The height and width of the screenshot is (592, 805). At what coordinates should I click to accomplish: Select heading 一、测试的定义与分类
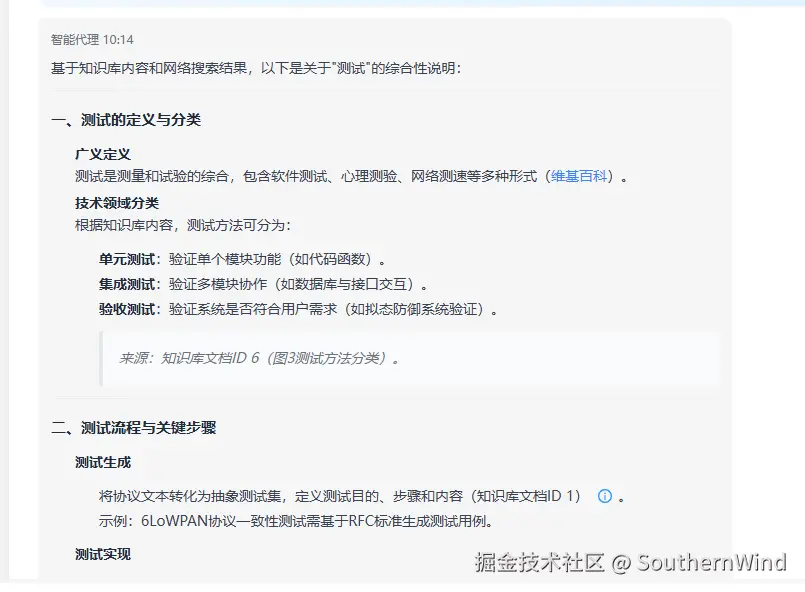point(126,120)
